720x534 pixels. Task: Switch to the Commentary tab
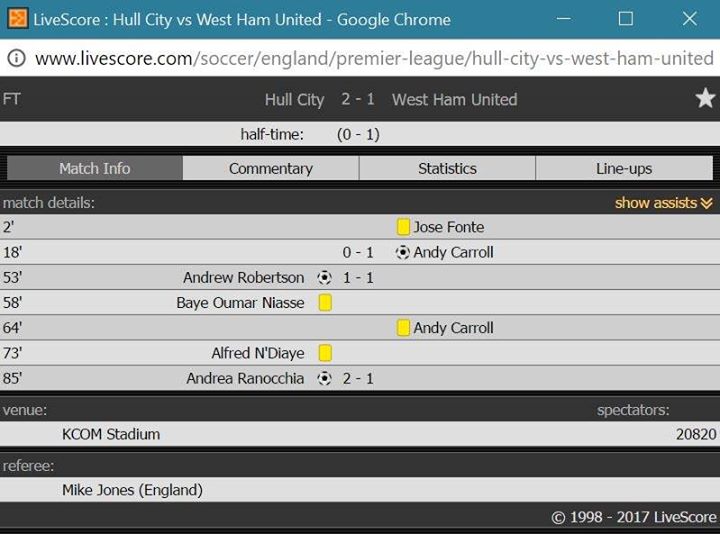point(270,169)
